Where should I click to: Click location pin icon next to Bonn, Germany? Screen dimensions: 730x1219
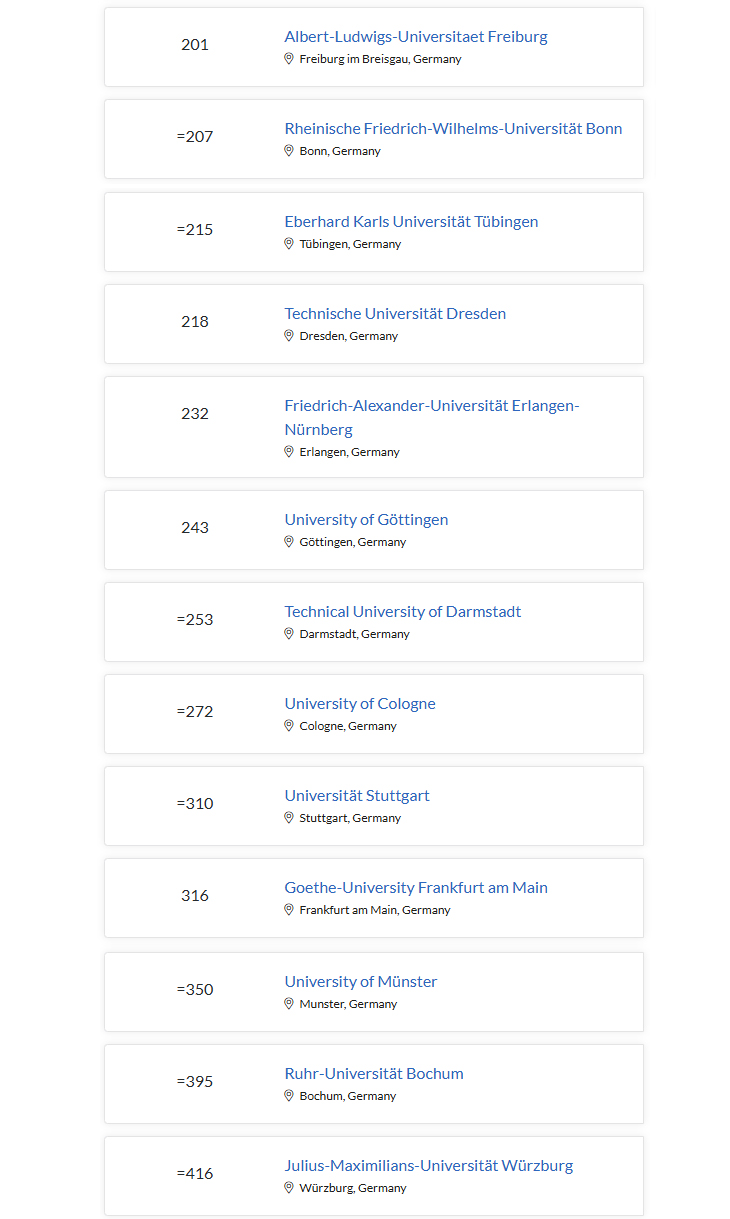(x=289, y=151)
